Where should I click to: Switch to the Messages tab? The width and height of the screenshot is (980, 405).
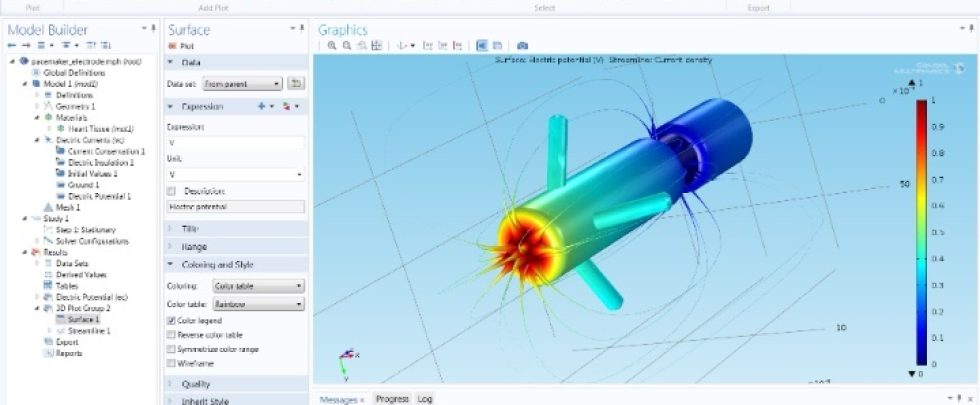point(341,399)
